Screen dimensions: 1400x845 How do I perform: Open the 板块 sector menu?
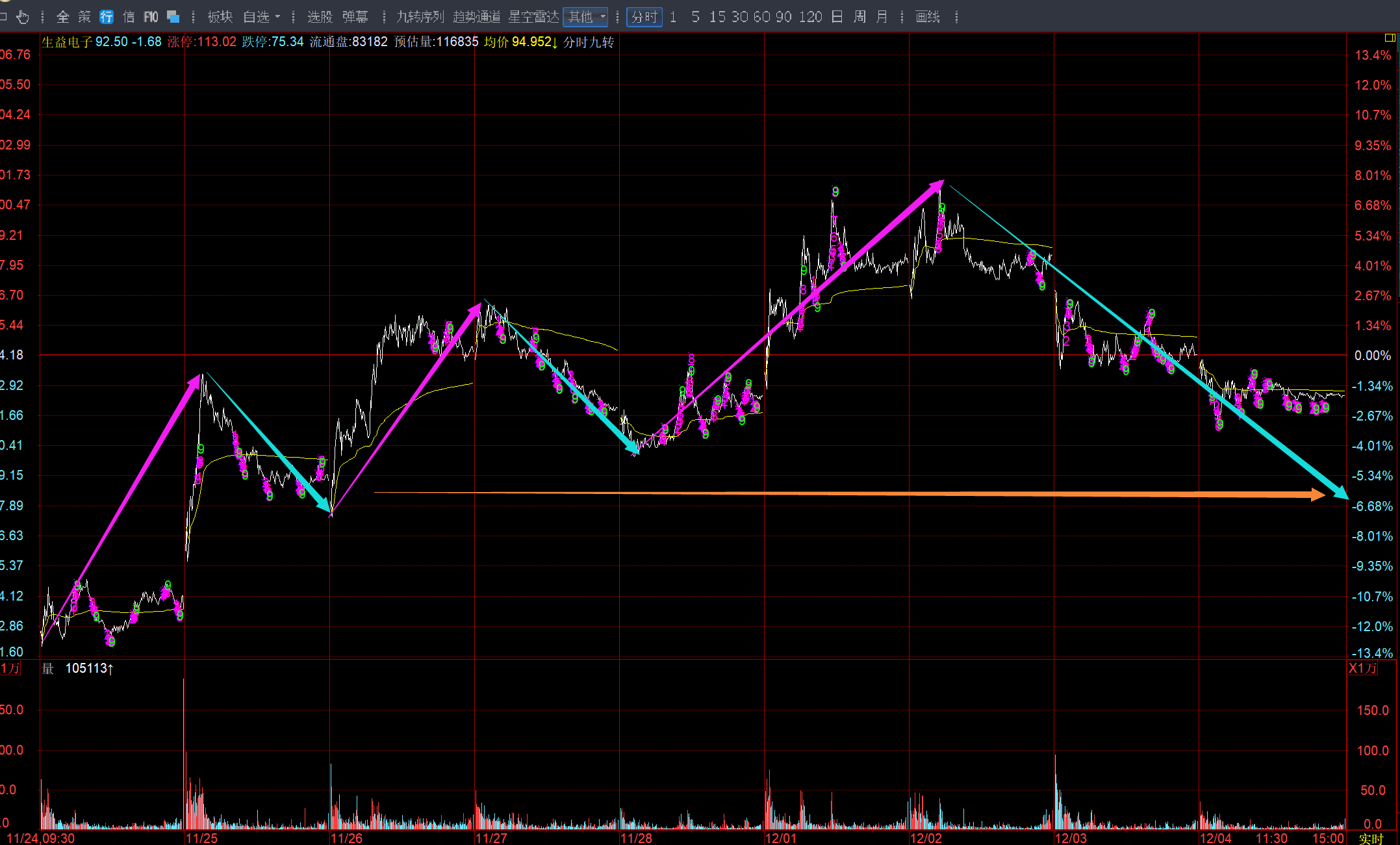pyautogui.click(x=220, y=17)
